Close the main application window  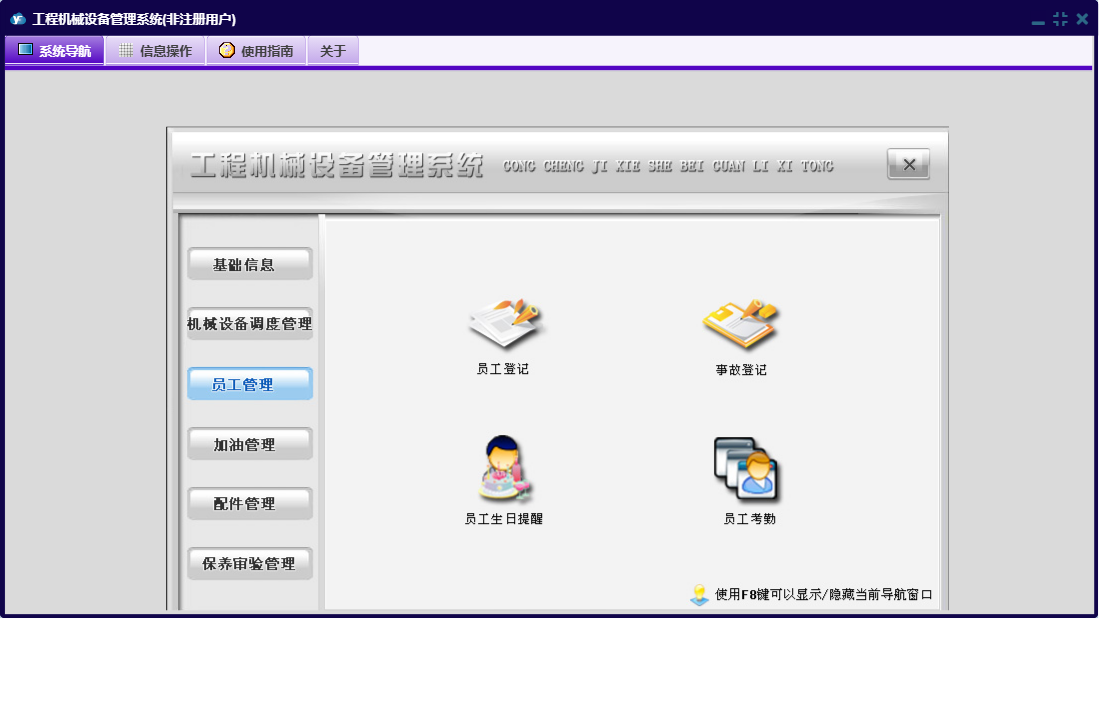[x=1082, y=19]
